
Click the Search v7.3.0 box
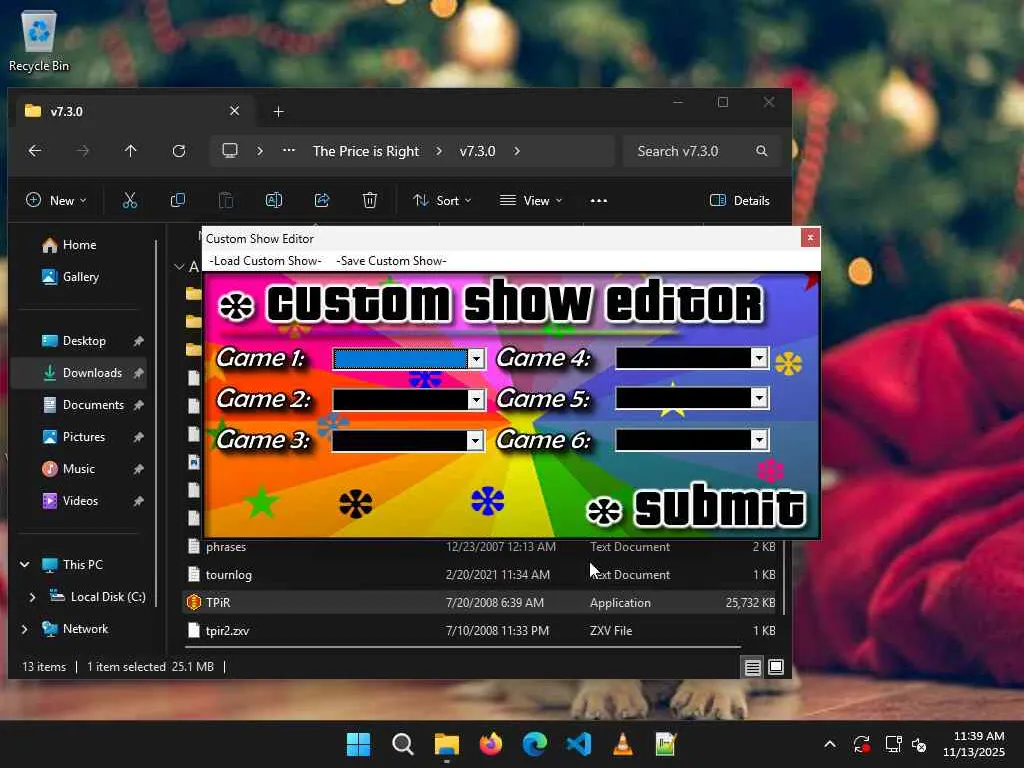click(701, 151)
